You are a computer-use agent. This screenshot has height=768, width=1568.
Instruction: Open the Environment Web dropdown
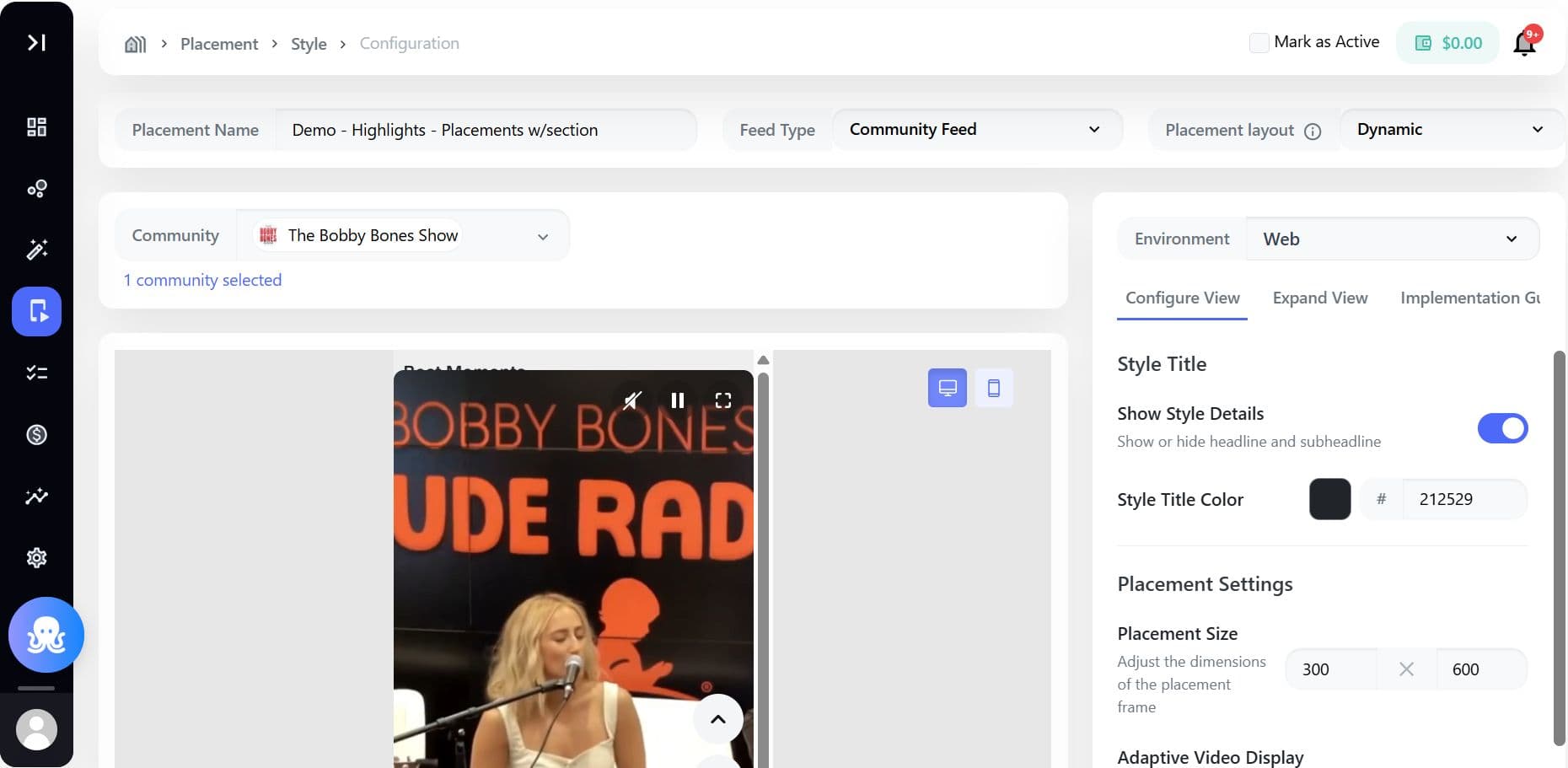tap(1393, 239)
